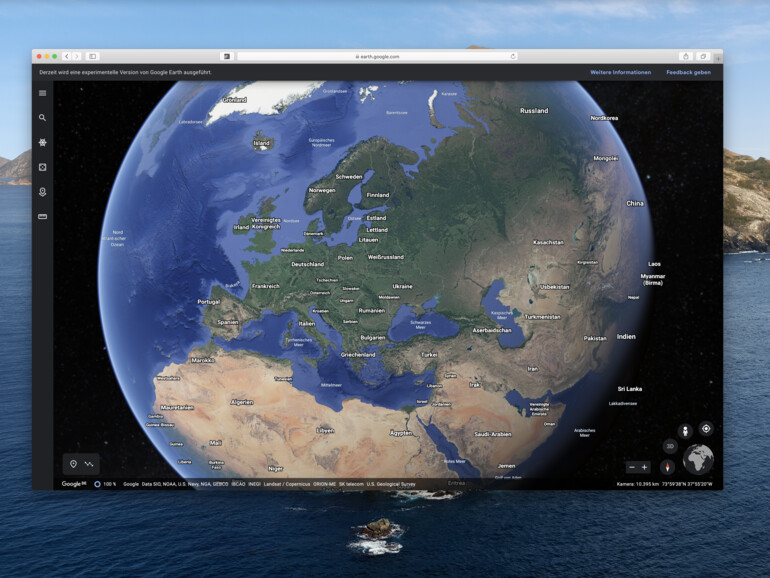
Task: Zoom out with the minus button
Action: coord(632,468)
